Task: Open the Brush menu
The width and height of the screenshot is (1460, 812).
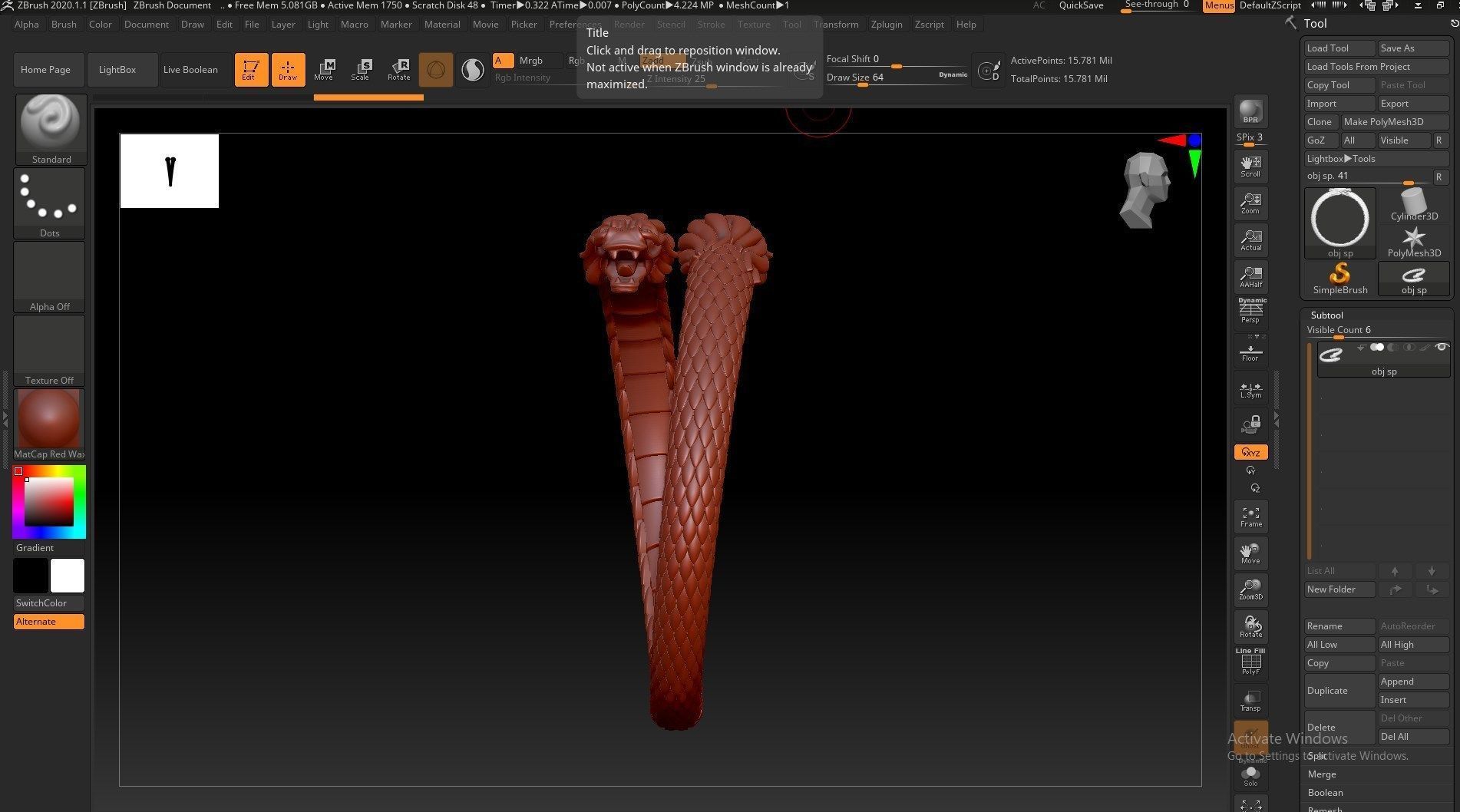Action: (64, 25)
